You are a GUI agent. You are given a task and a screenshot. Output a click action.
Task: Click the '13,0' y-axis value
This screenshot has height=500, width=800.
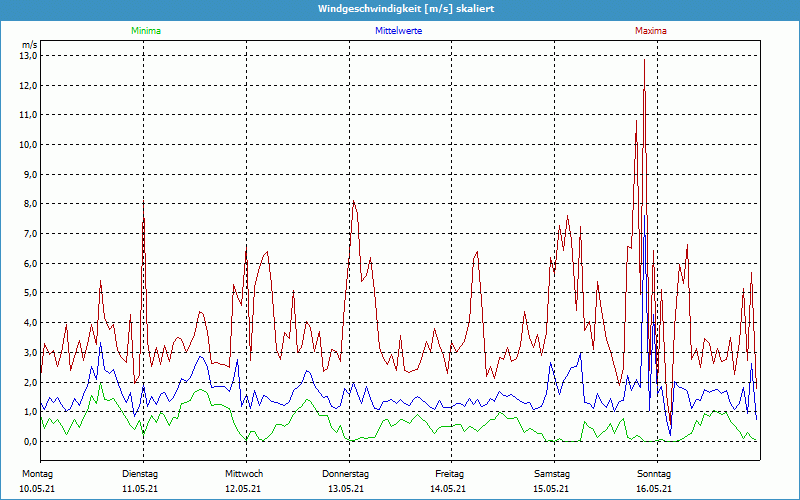(29, 56)
